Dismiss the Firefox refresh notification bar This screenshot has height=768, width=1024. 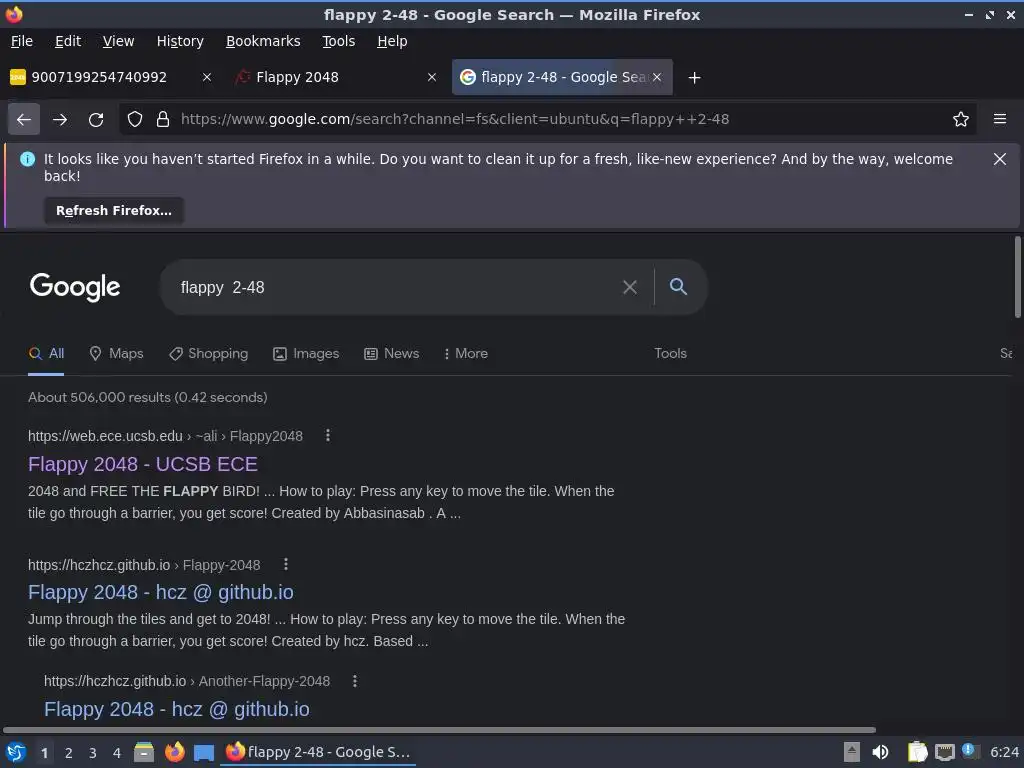pyautogui.click(x=999, y=159)
